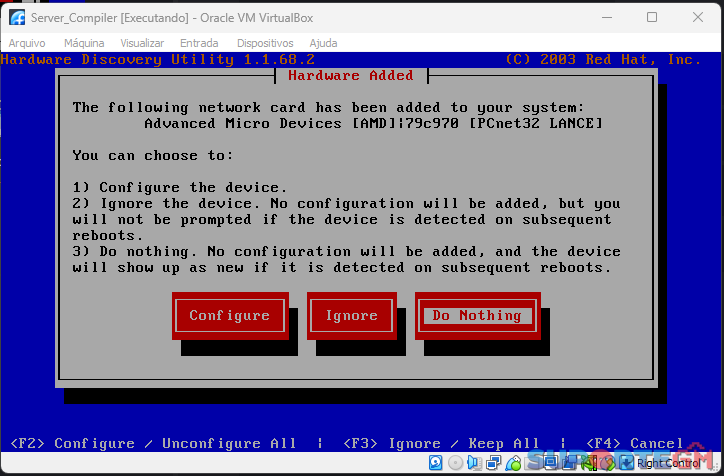The height and width of the screenshot is (476, 724).
Task: Choose the Ignore button
Action: click(351, 315)
